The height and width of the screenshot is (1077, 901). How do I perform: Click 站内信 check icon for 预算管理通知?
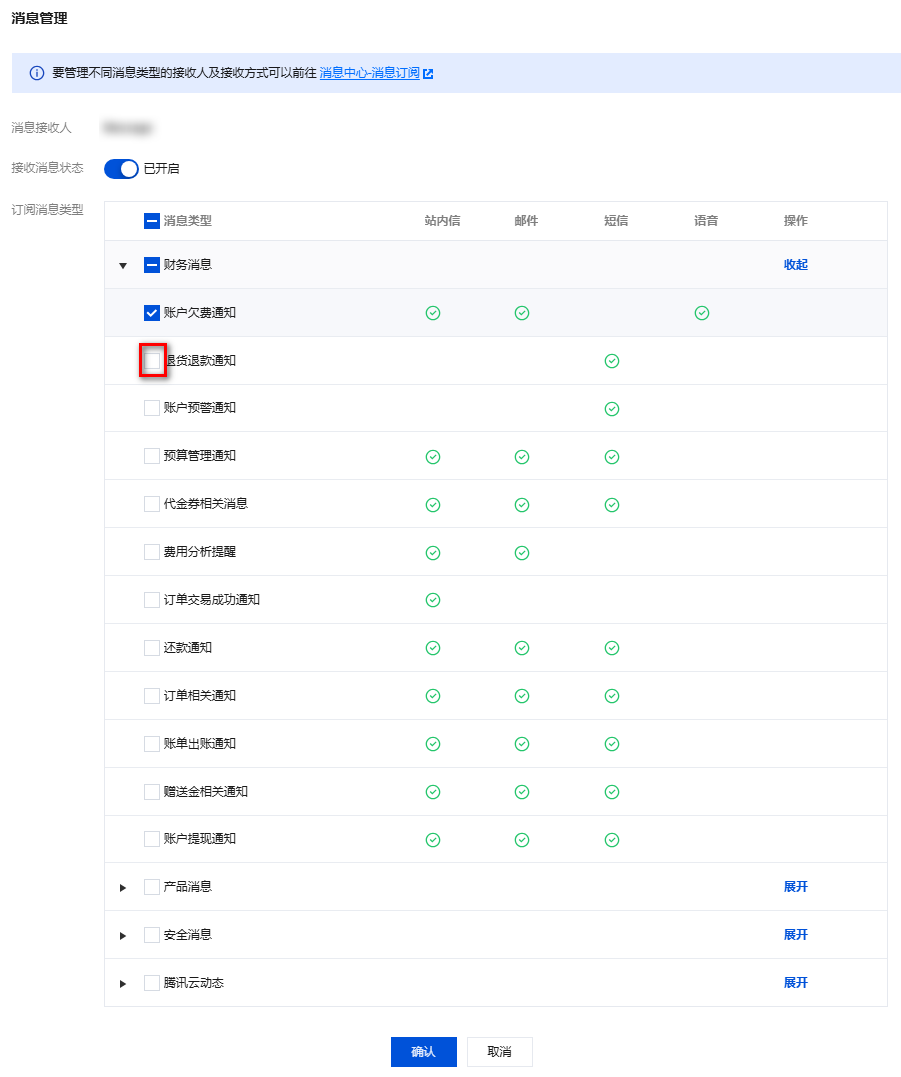[433, 457]
